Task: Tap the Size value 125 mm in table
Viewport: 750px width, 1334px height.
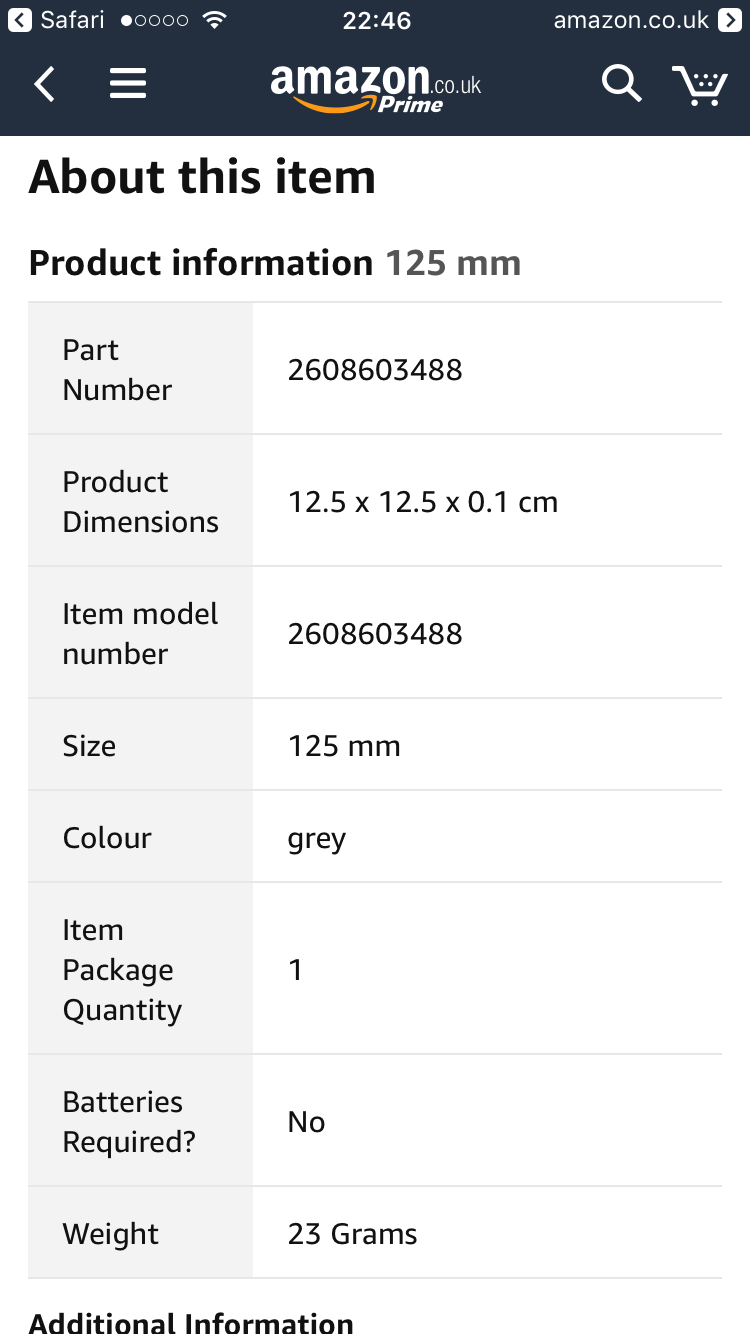Action: 344,746
